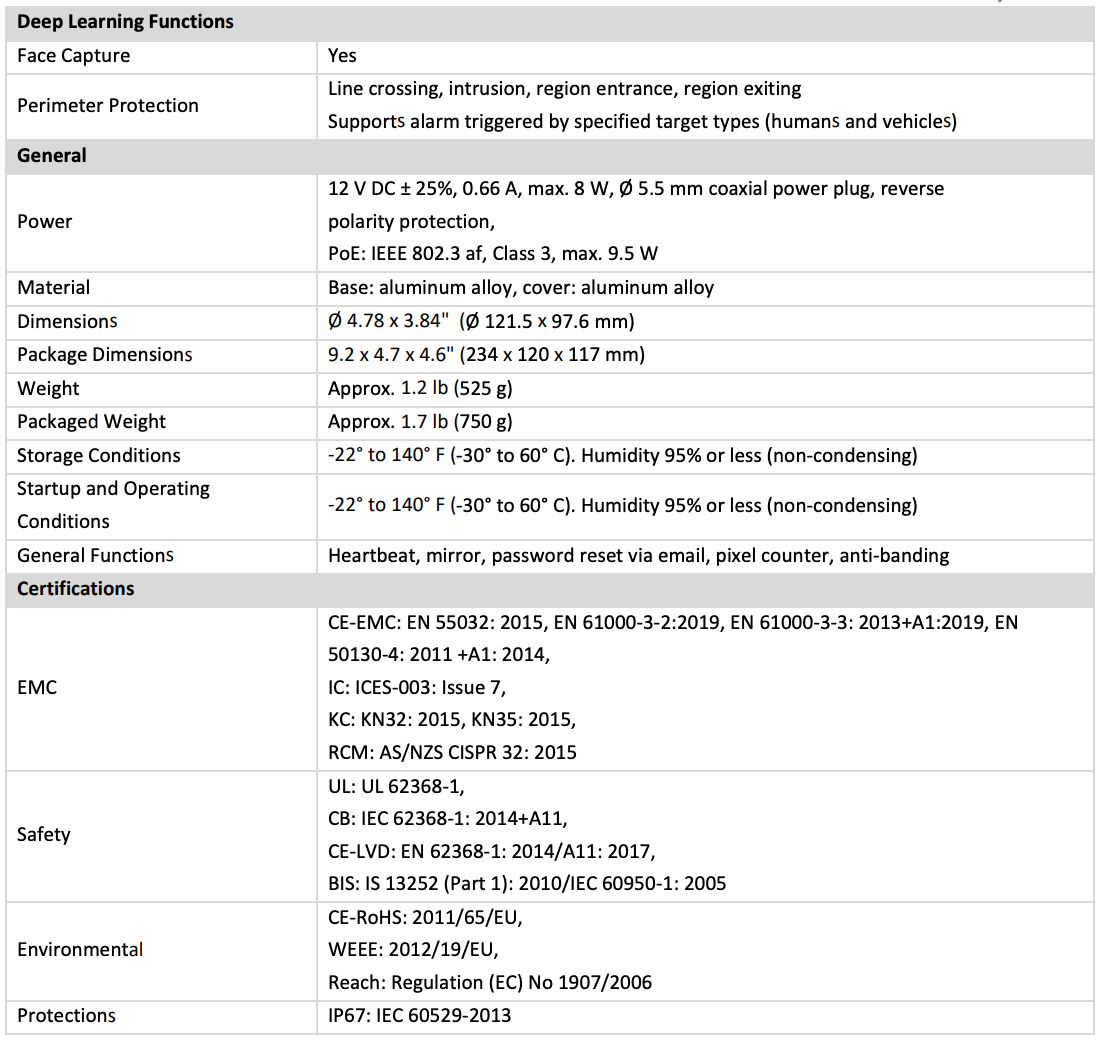
Task: Click the WEEE 2012/19/EU line
Action: (x=413, y=950)
